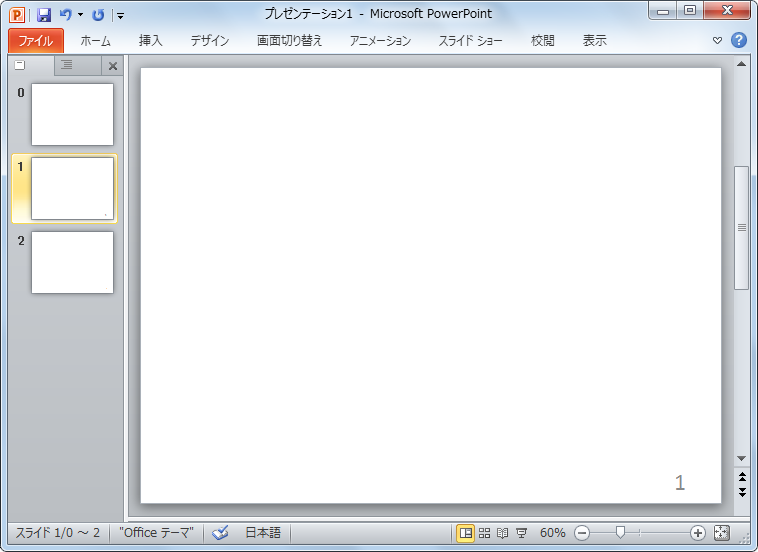Switch to Slide Sorter view

point(484,533)
